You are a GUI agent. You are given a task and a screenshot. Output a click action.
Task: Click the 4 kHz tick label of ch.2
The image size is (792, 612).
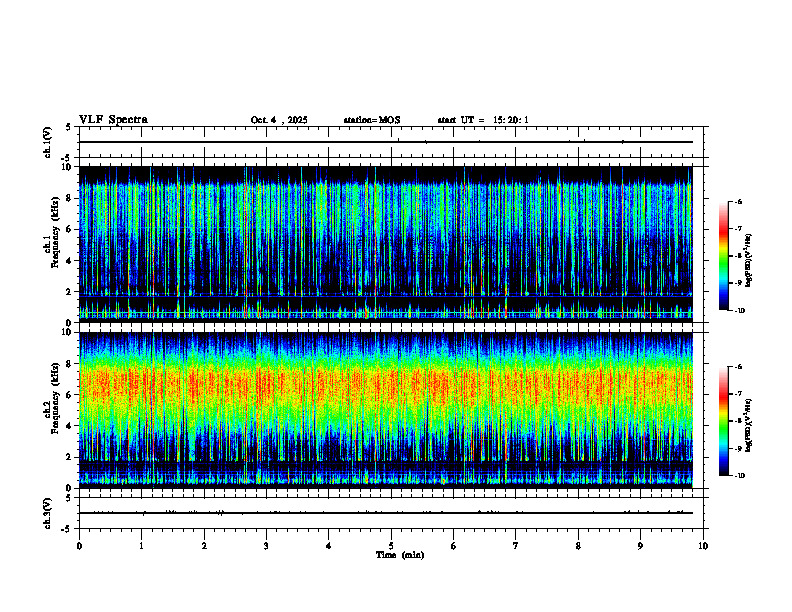pos(69,426)
